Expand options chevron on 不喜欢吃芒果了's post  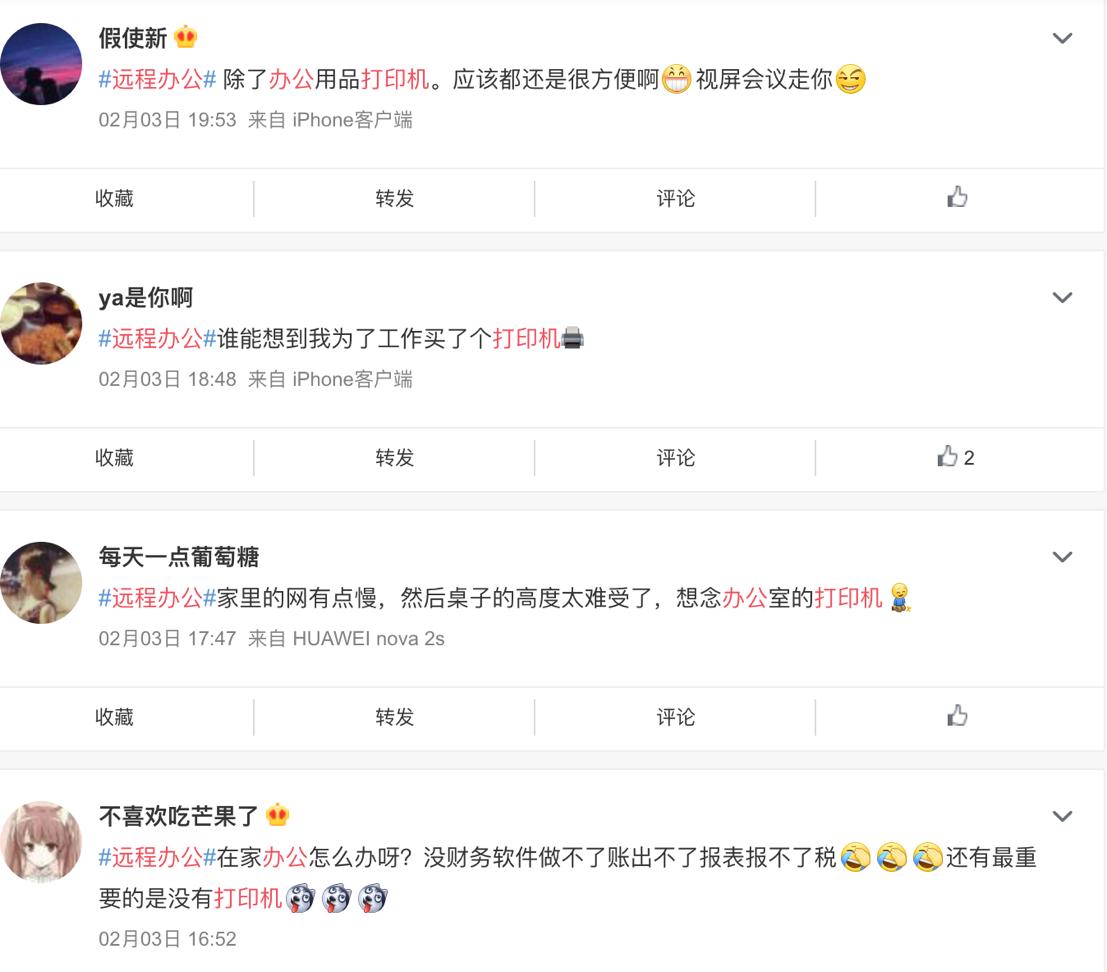(x=1062, y=816)
